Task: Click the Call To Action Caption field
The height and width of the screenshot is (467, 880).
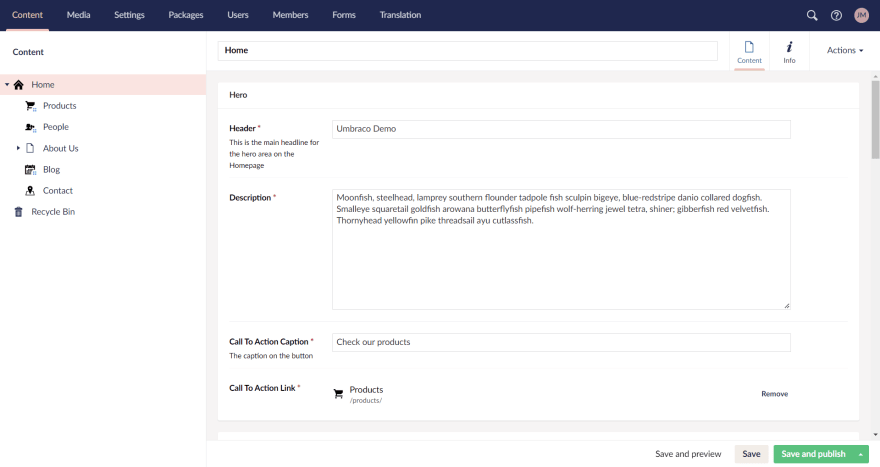Action: tap(561, 342)
